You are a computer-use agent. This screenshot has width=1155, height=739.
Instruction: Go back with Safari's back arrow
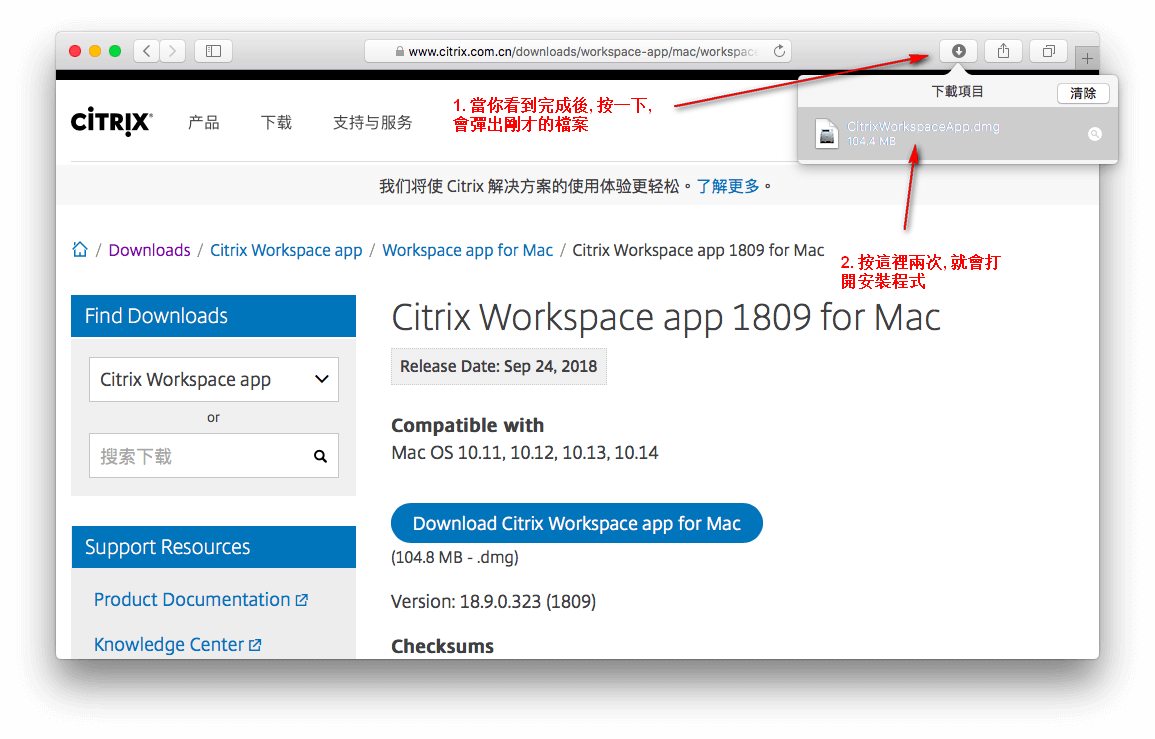coord(147,51)
